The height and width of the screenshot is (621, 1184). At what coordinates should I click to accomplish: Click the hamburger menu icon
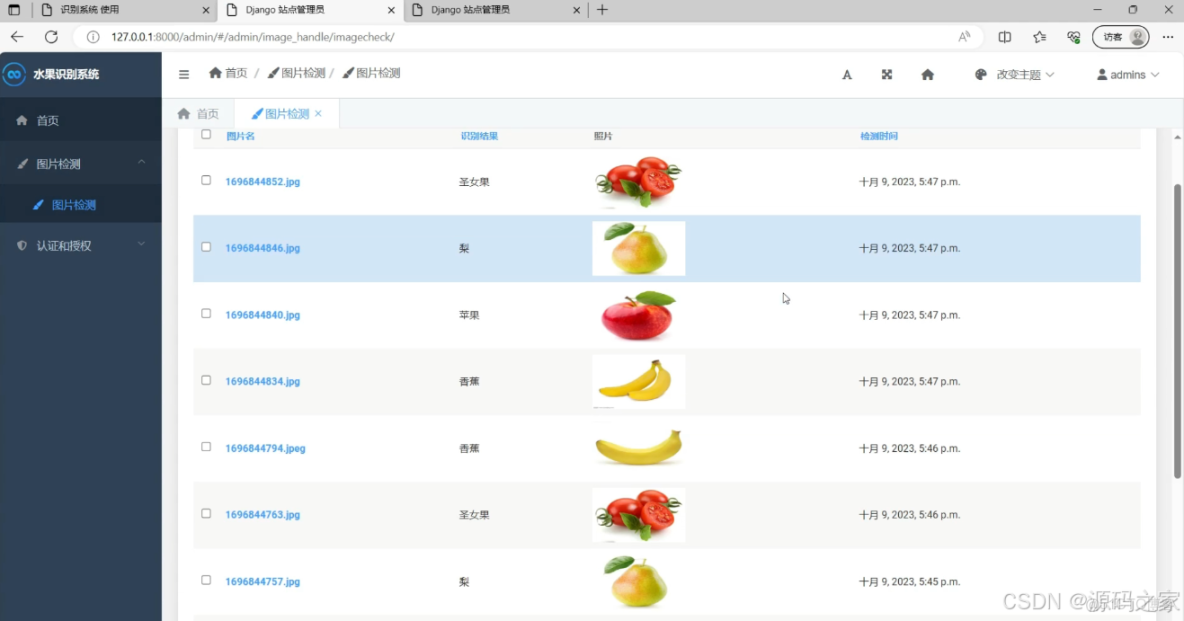[184, 73]
